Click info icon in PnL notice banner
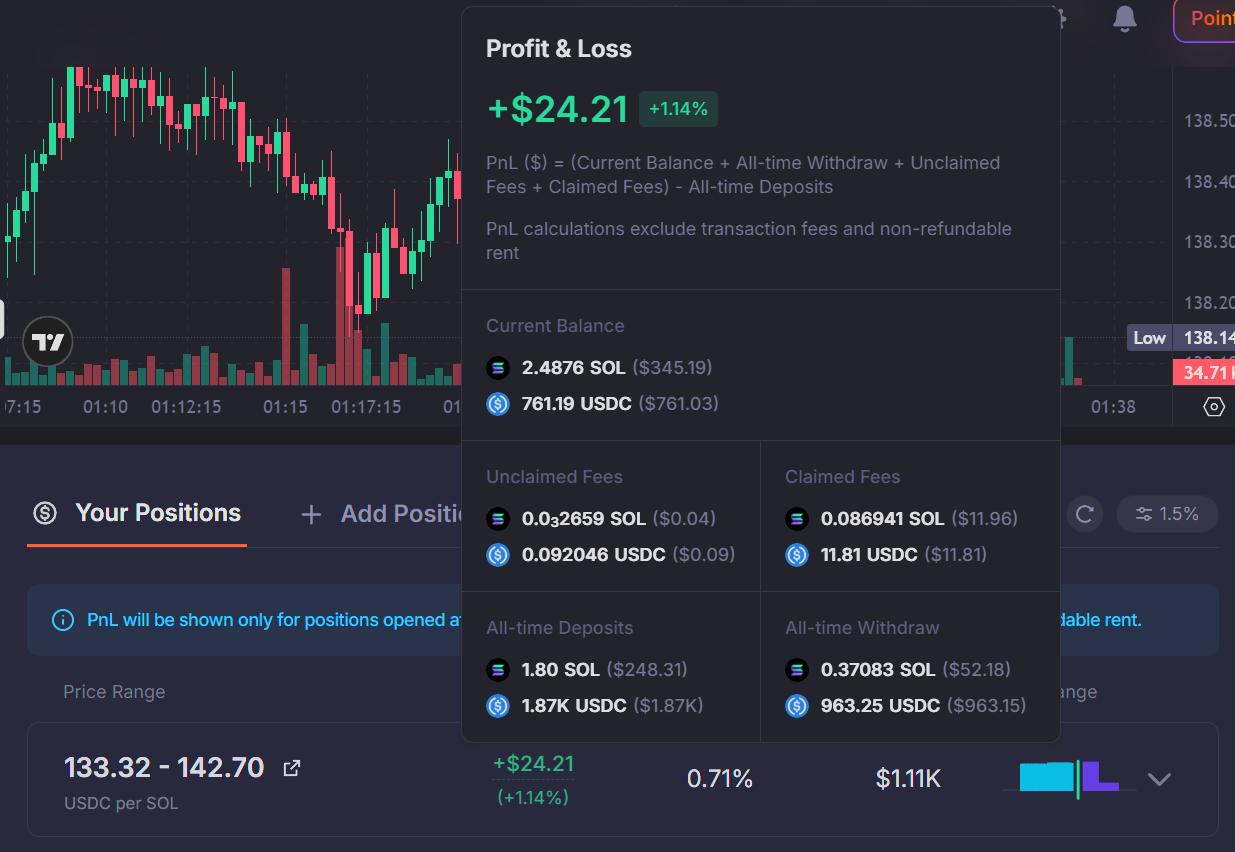This screenshot has width=1235, height=852. pos(62,620)
